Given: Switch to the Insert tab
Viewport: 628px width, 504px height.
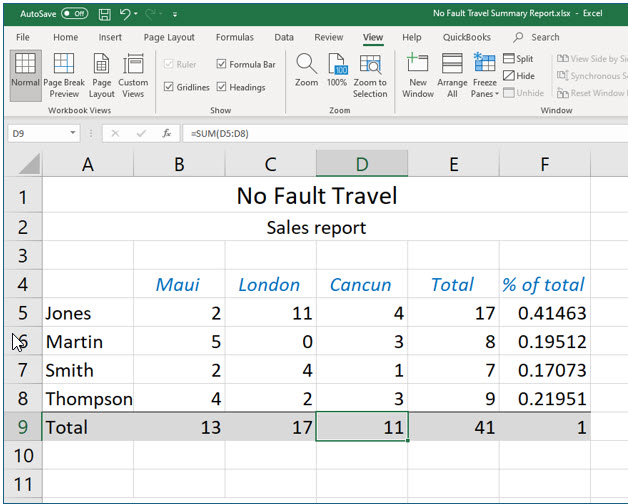Looking at the screenshot, I should pyautogui.click(x=110, y=37).
